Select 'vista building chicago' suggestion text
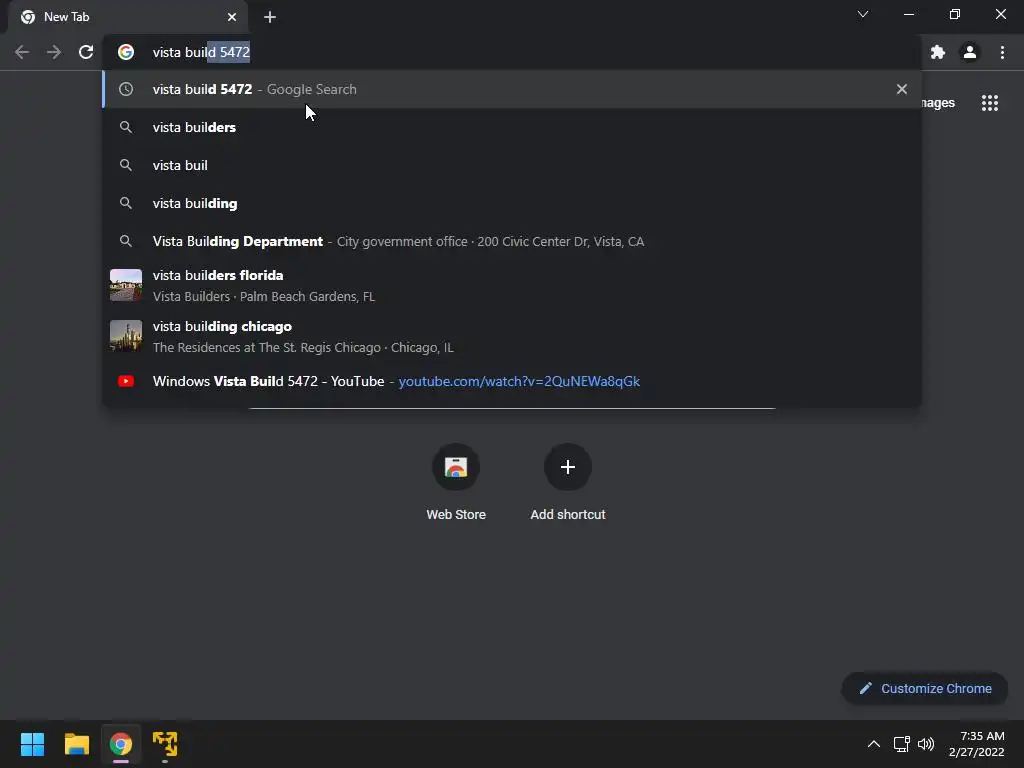This screenshot has height=768, width=1024. click(x=222, y=327)
